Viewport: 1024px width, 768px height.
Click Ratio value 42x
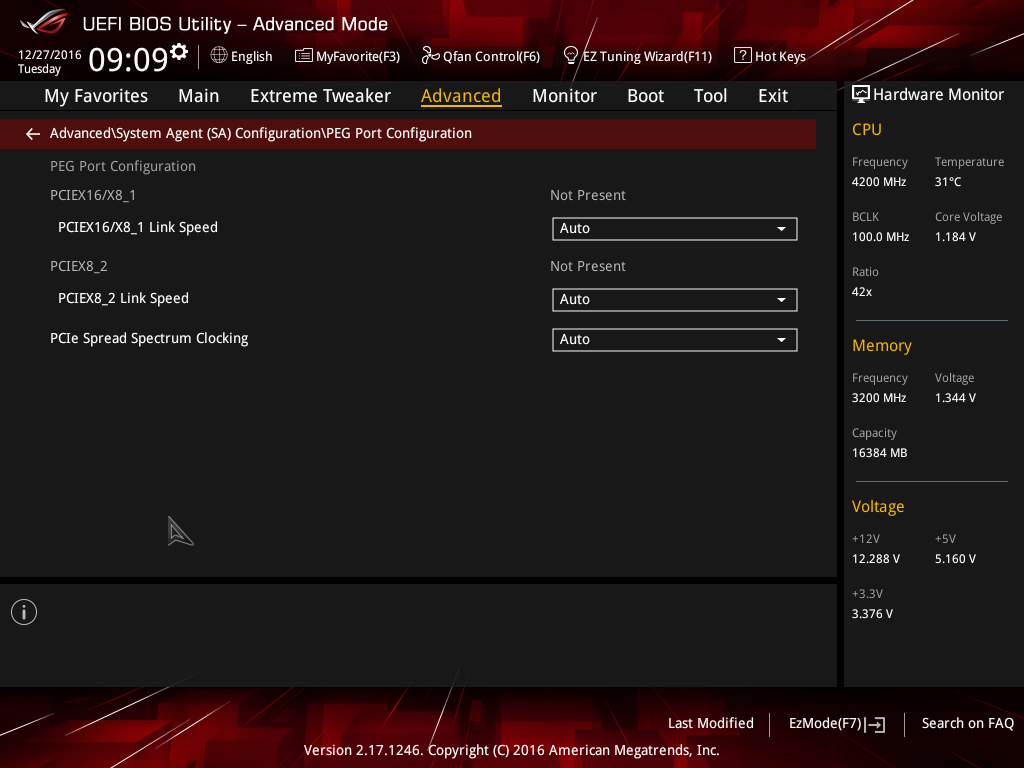tap(861, 292)
